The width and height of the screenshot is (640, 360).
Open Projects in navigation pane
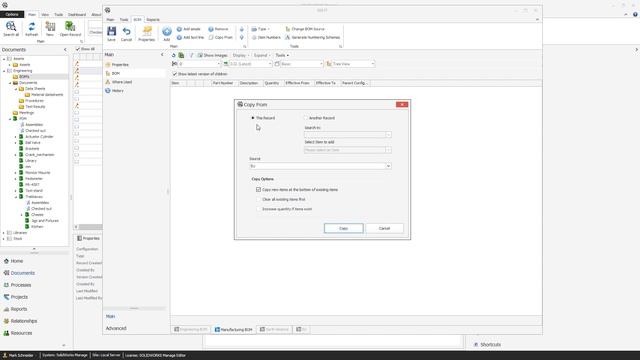tap(16, 297)
